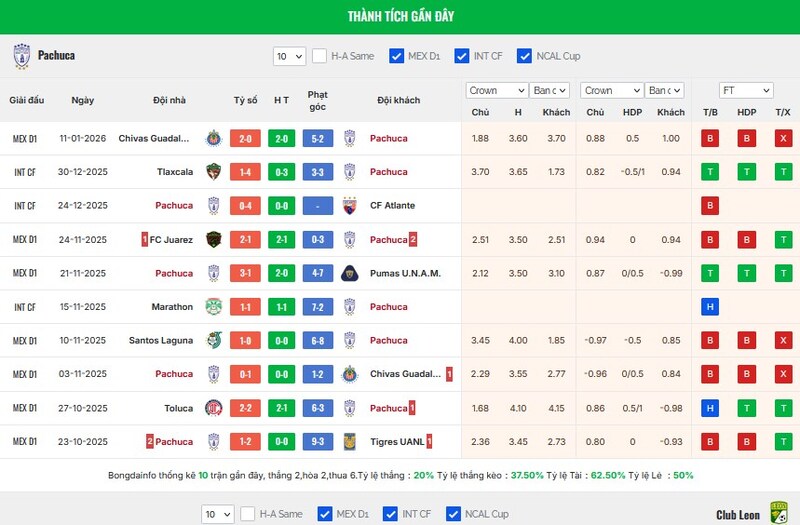
Task: Open the FT period dropdown
Action: click(x=746, y=90)
